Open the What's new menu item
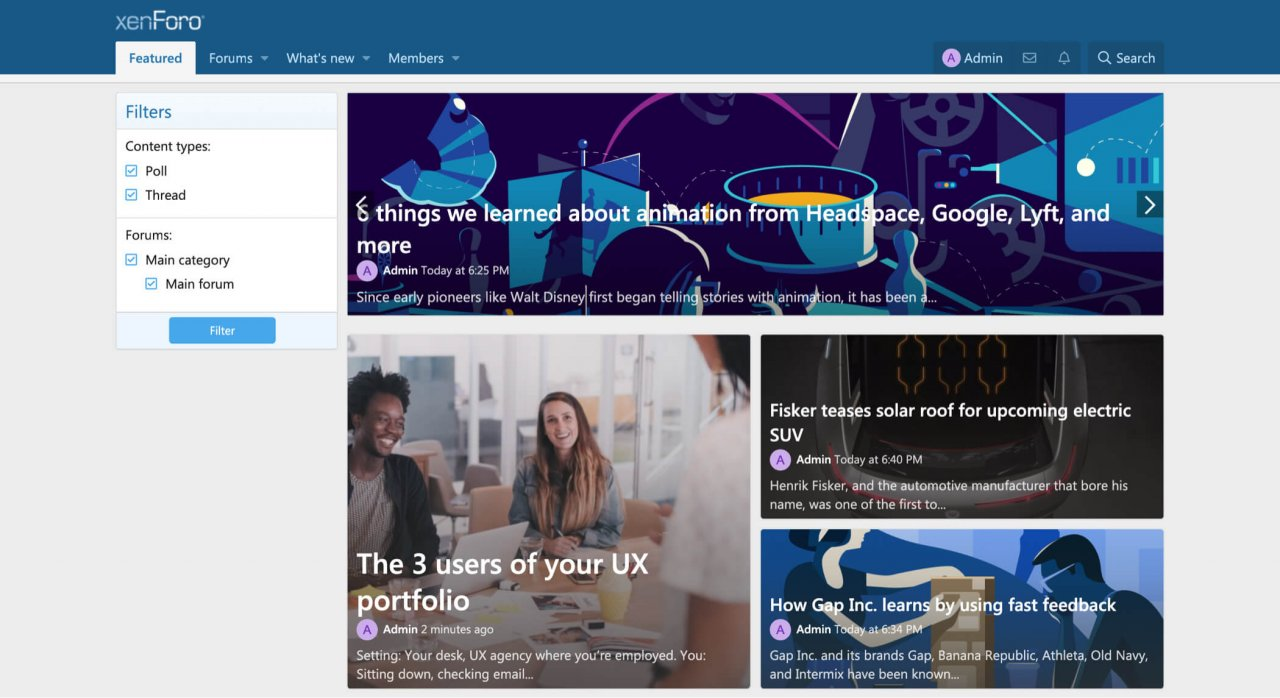Image resolution: width=1280 pixels, height=698 pixels. pos(320,58)
